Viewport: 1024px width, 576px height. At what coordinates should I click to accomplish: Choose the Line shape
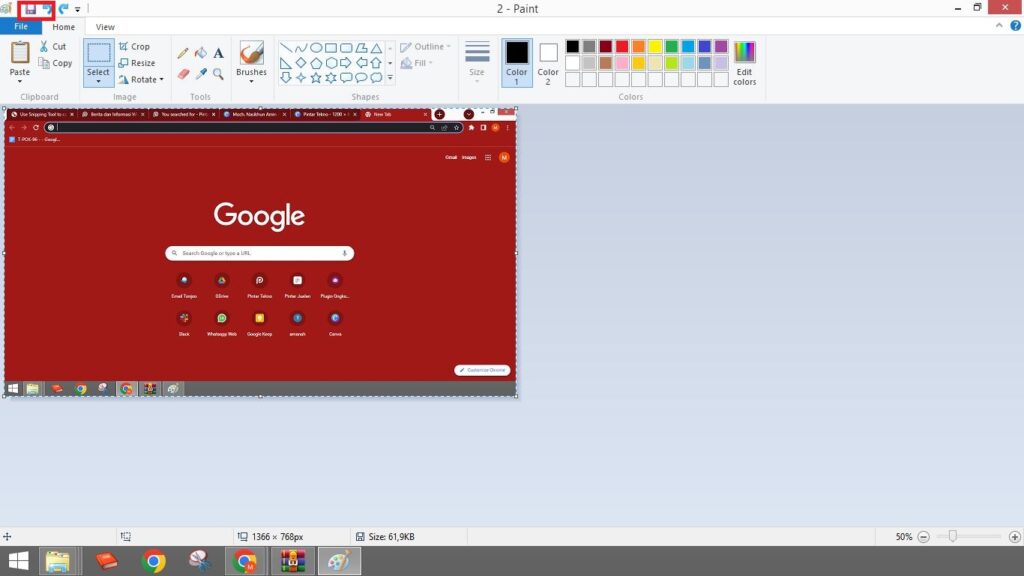click(286, 48)
